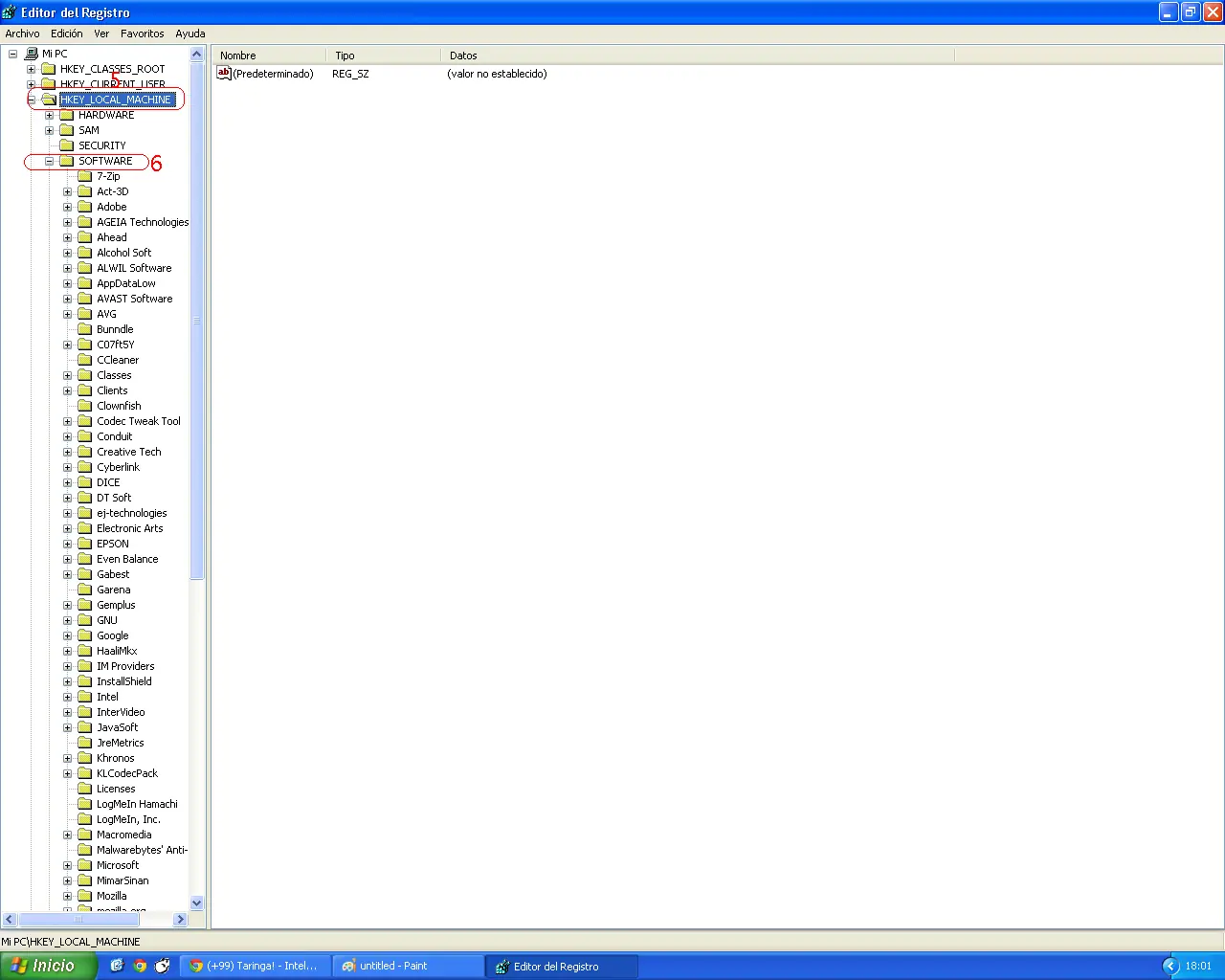Click the Bunndle folder icon
Viewport: 1225px width, 980px height.
(85, 329)
